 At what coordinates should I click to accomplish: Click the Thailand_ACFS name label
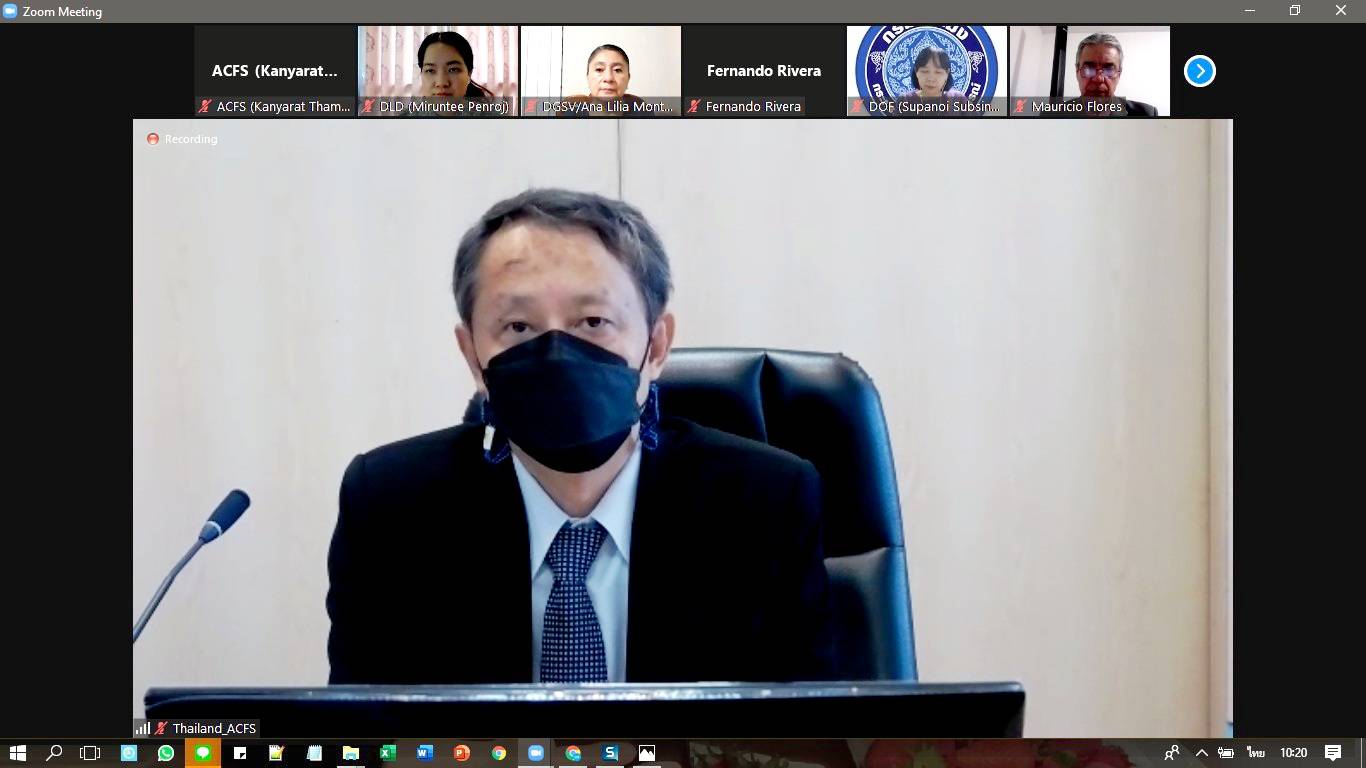214,728
